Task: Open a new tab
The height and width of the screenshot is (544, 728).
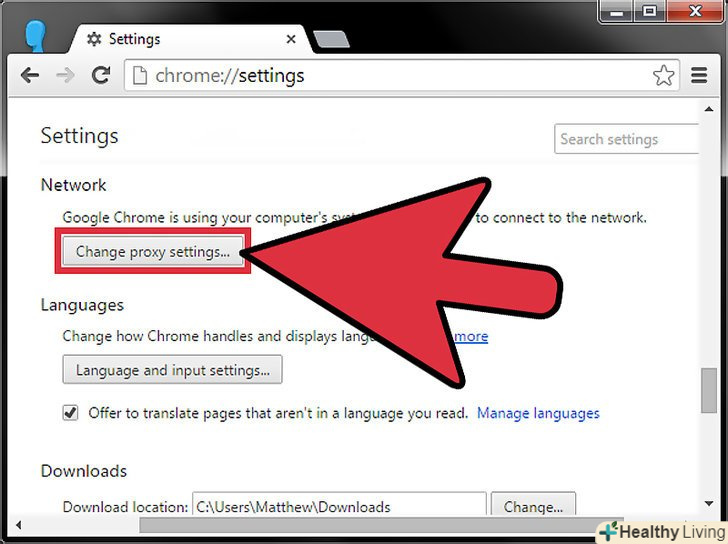Action: [x=332, y=39]
